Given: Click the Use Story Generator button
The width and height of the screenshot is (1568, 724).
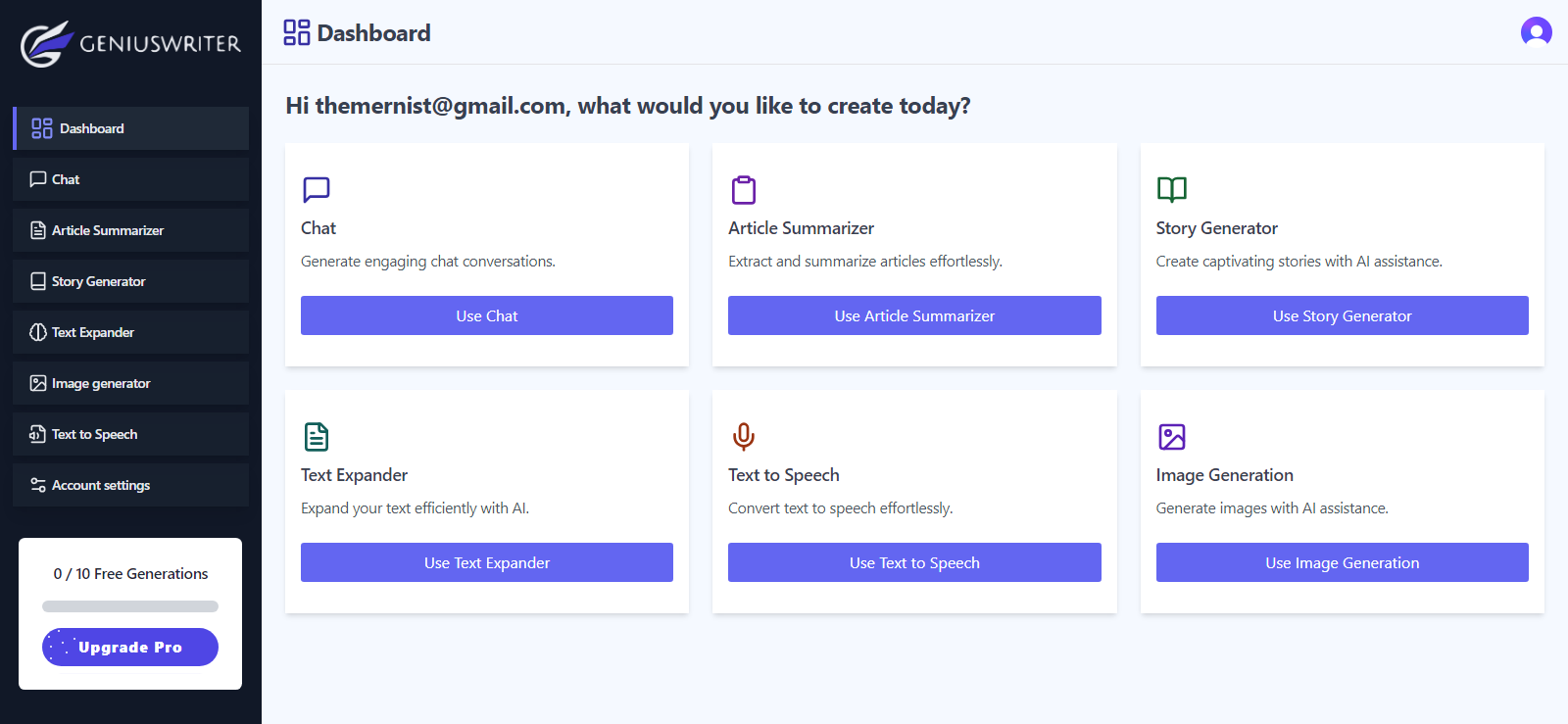Looking at the screenshot, I should coord(1341,315).
